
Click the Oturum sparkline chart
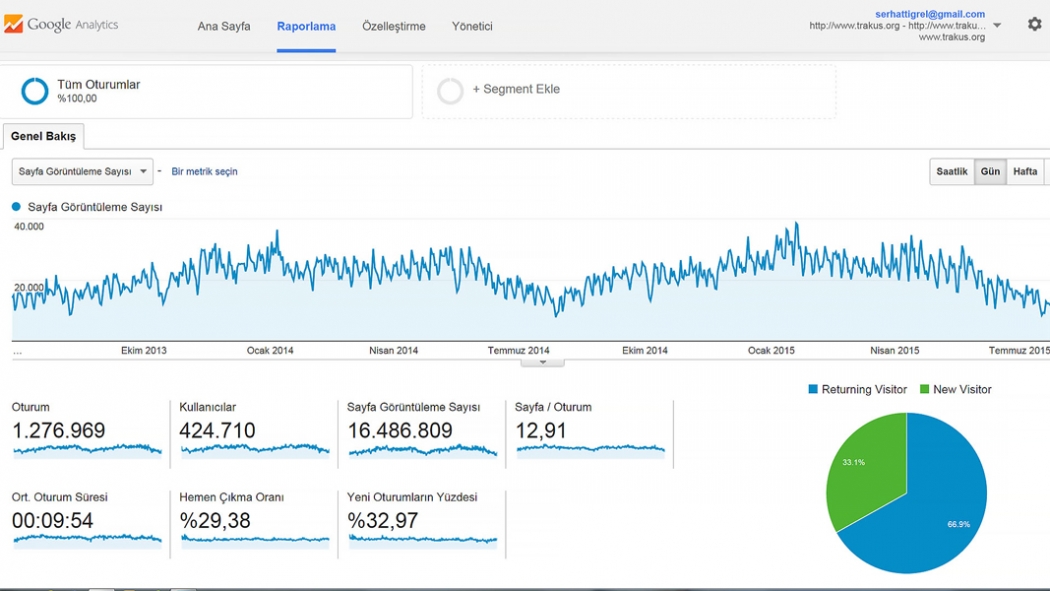[87, 450]
